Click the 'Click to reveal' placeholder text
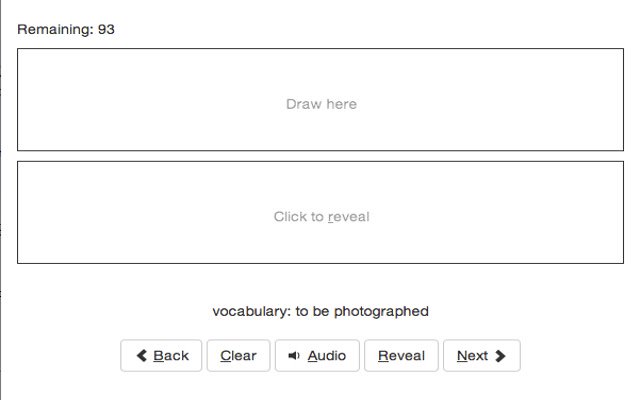The width and height of the screenshot is (640, 400). [321, 216]
